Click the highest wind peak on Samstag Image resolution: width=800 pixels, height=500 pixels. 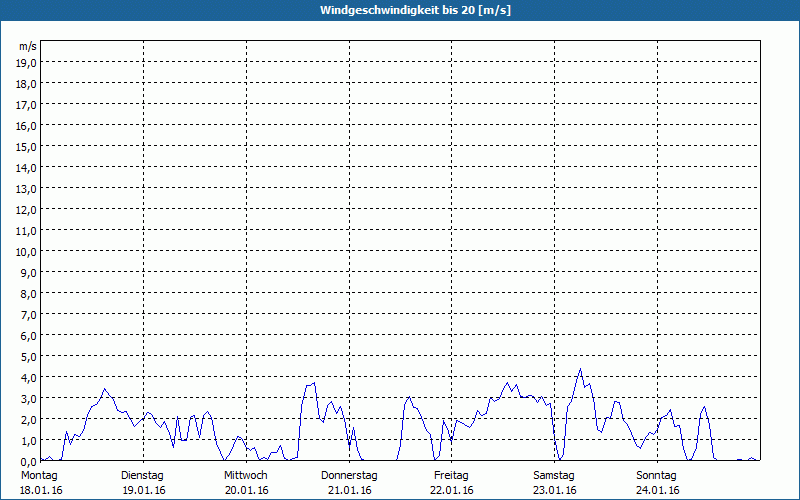click(x=580, y=369)
